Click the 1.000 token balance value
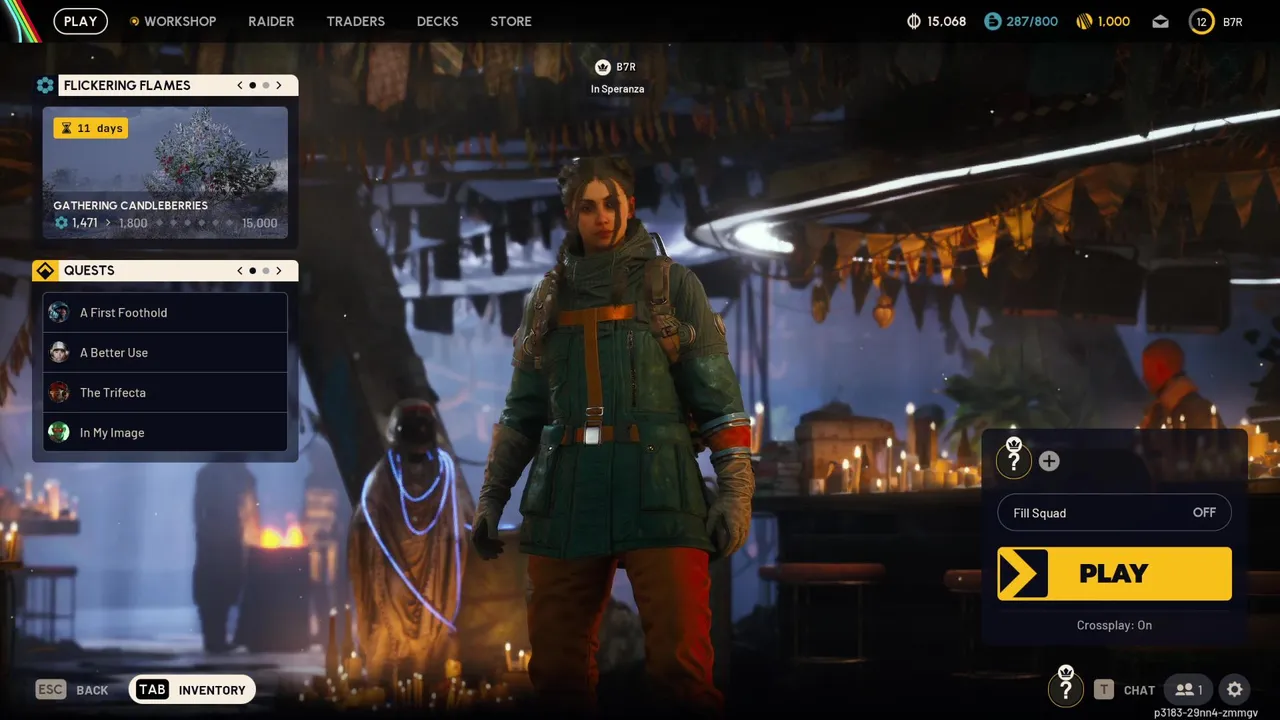The height and width of the screenshot is (720, 1280). (1114, 21)
